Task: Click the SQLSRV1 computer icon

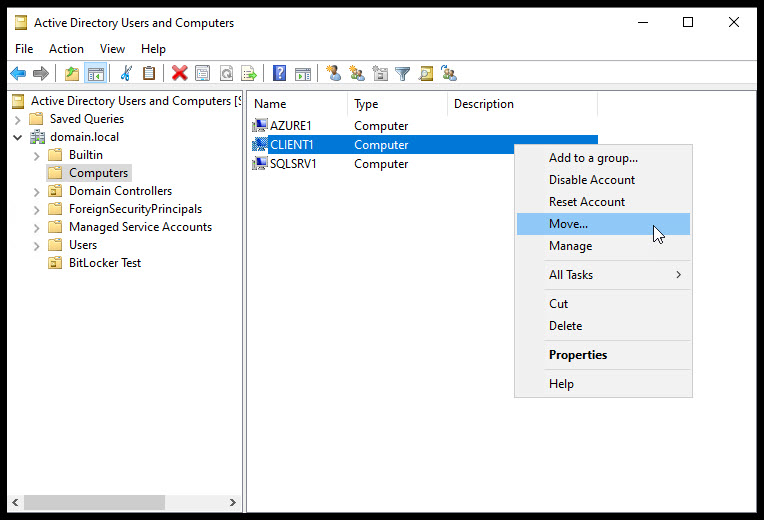Action: (260, 163)
